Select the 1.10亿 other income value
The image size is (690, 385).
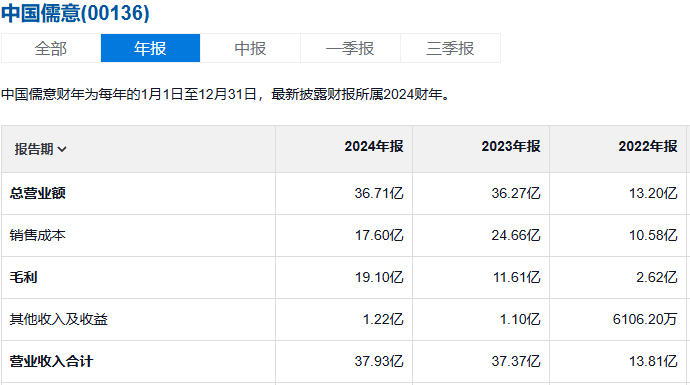coord(520,319)
